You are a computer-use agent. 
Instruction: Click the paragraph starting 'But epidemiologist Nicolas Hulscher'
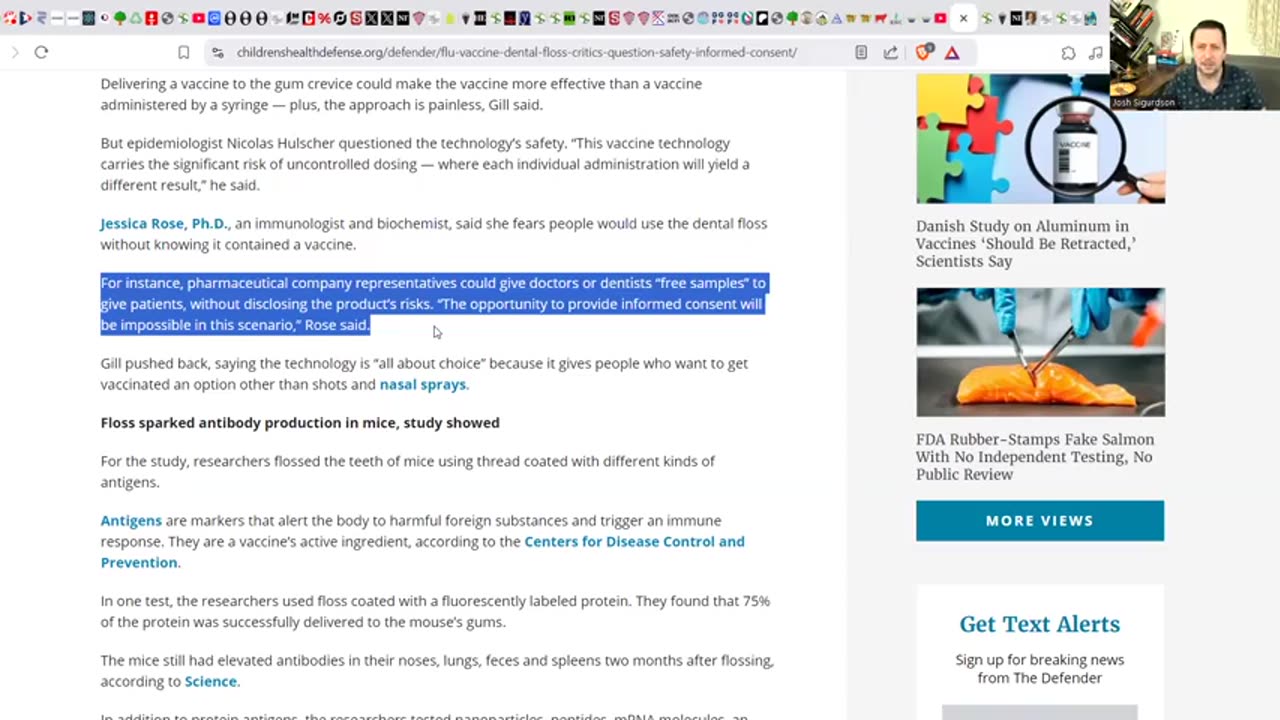[x=425, y=164]
